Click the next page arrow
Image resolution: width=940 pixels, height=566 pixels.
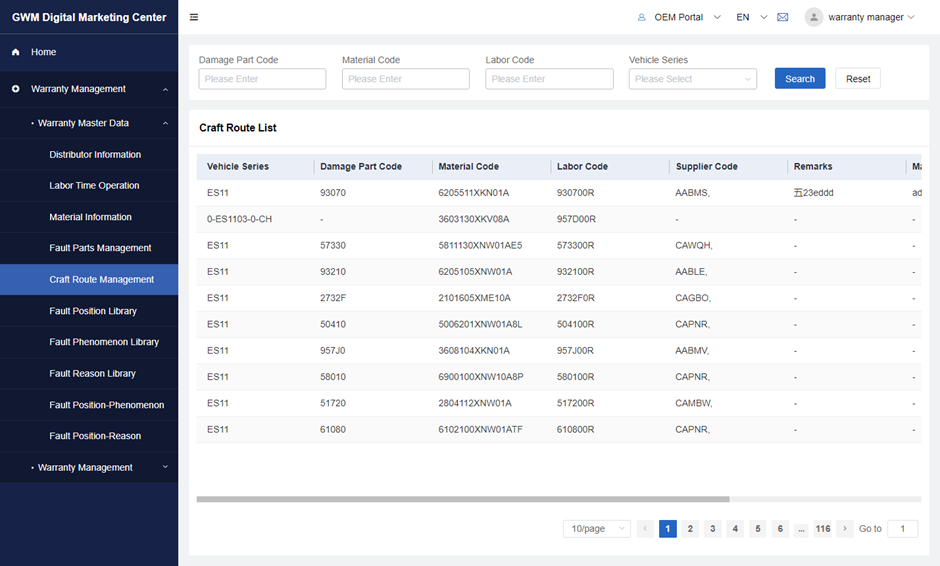[x=845, y=528]
